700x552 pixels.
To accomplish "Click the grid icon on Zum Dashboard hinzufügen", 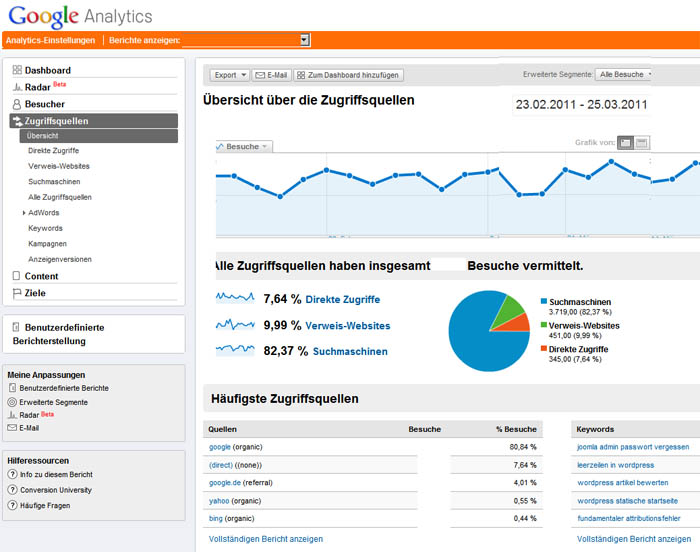I will click(x=301, y=75).
